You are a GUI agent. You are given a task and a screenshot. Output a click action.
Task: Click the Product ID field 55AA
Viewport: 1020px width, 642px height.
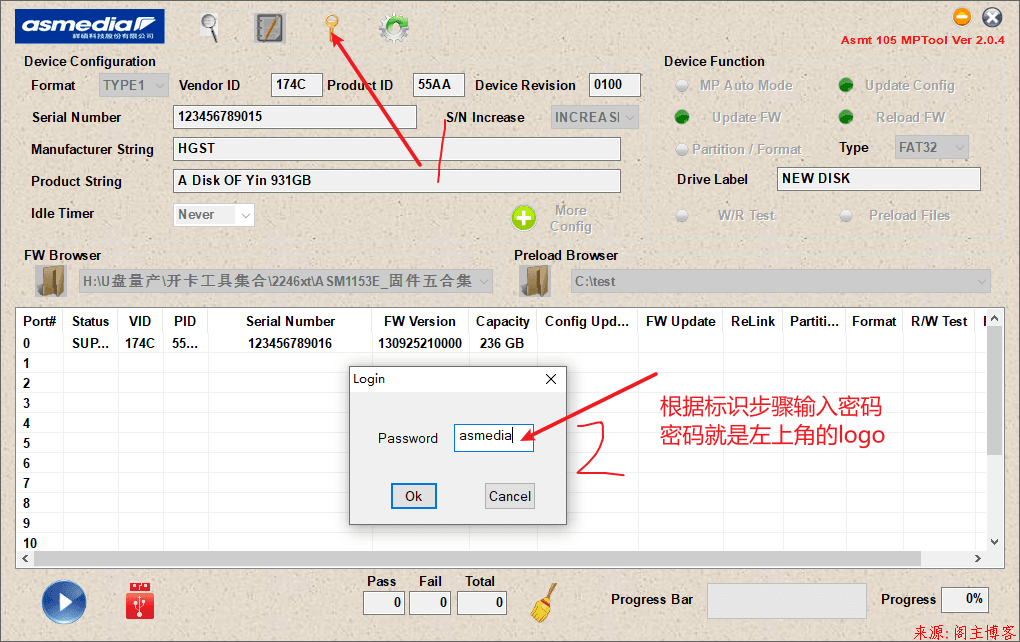tap(438, 85)
